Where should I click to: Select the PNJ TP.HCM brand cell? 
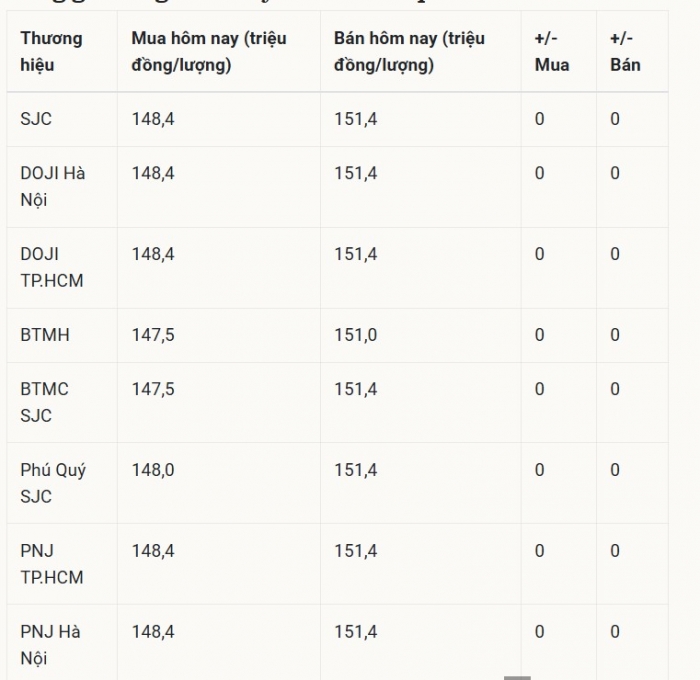click(x=62, y=564)
